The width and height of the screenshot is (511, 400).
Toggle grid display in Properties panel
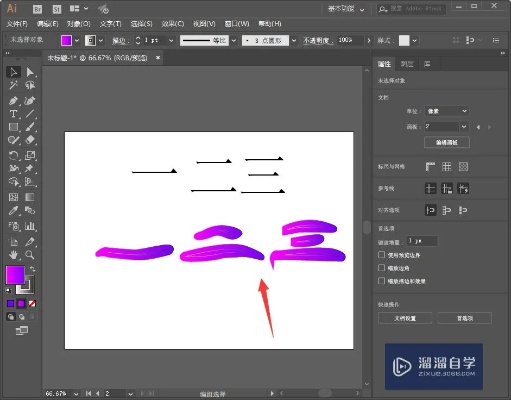(x=447, y=166)
